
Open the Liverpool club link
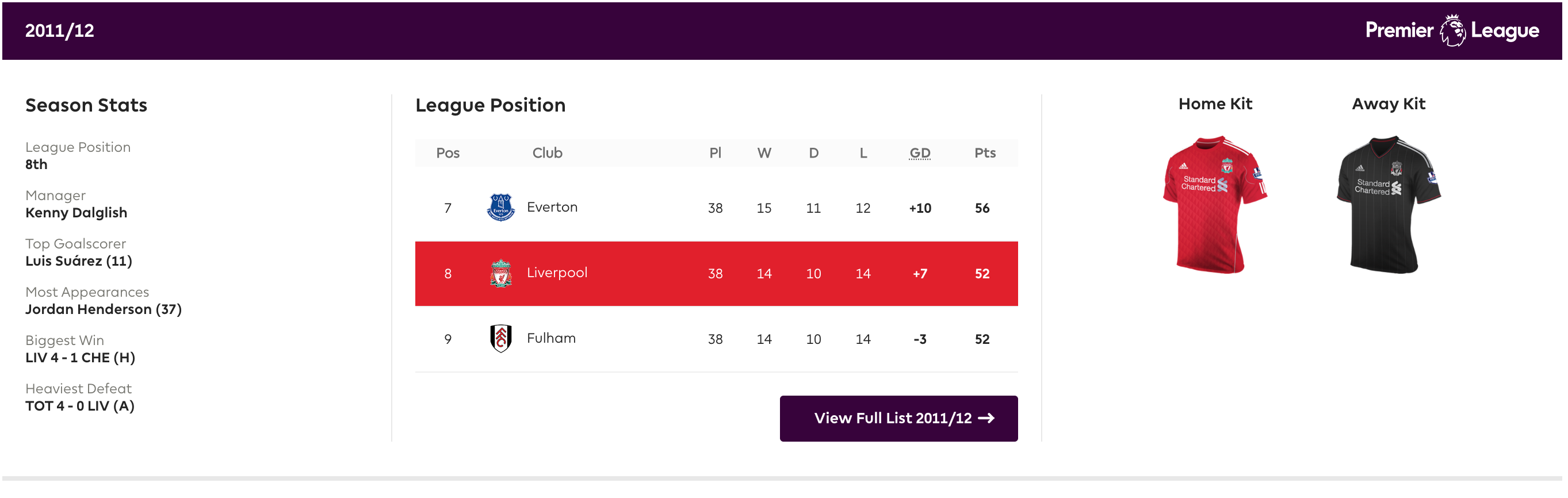coord(557,273)
